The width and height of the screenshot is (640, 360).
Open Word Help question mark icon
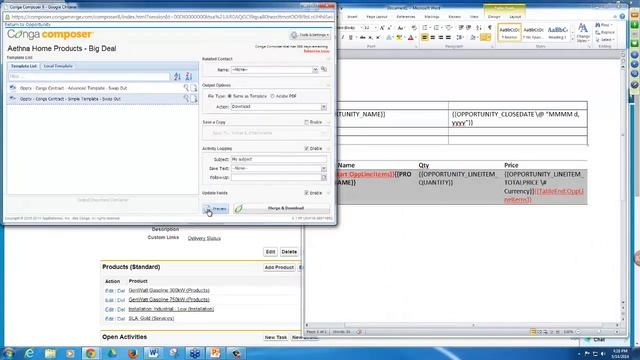click(x=622, y=16)
